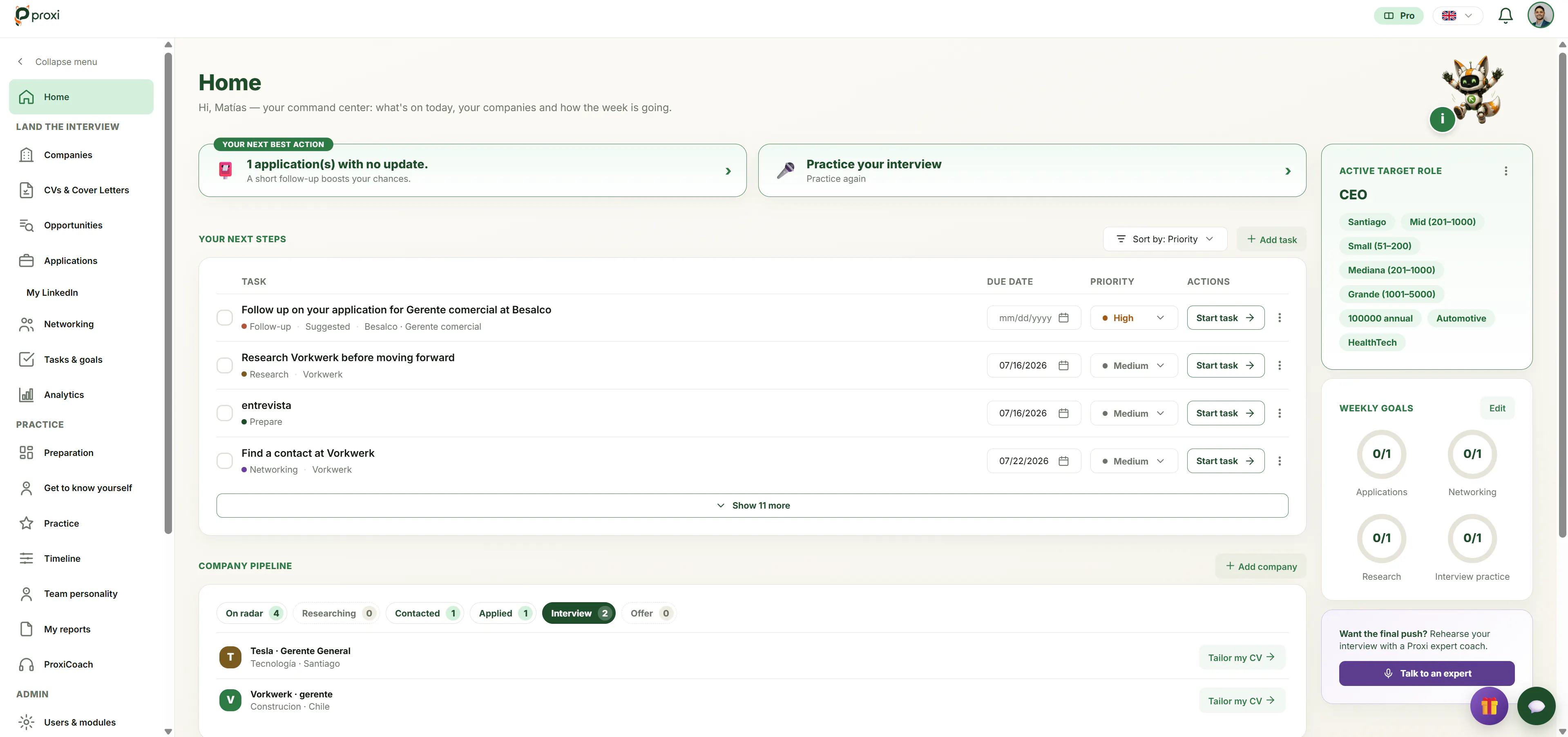This screenshot has width=1568, height=737.
Task: Check off Research Vorkwerk task
Action: [225, 365]
